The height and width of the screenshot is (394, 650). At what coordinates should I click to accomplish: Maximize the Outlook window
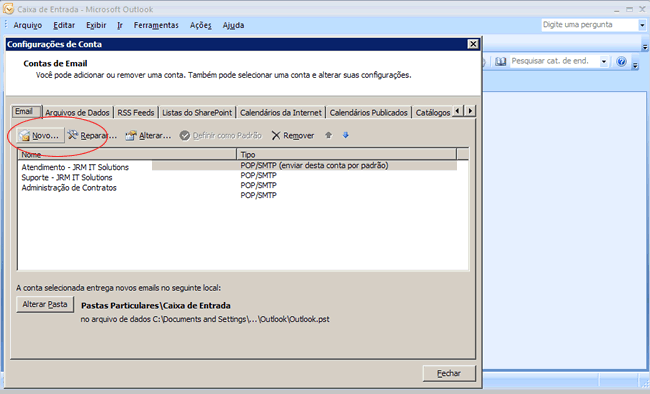pos(629,9)
